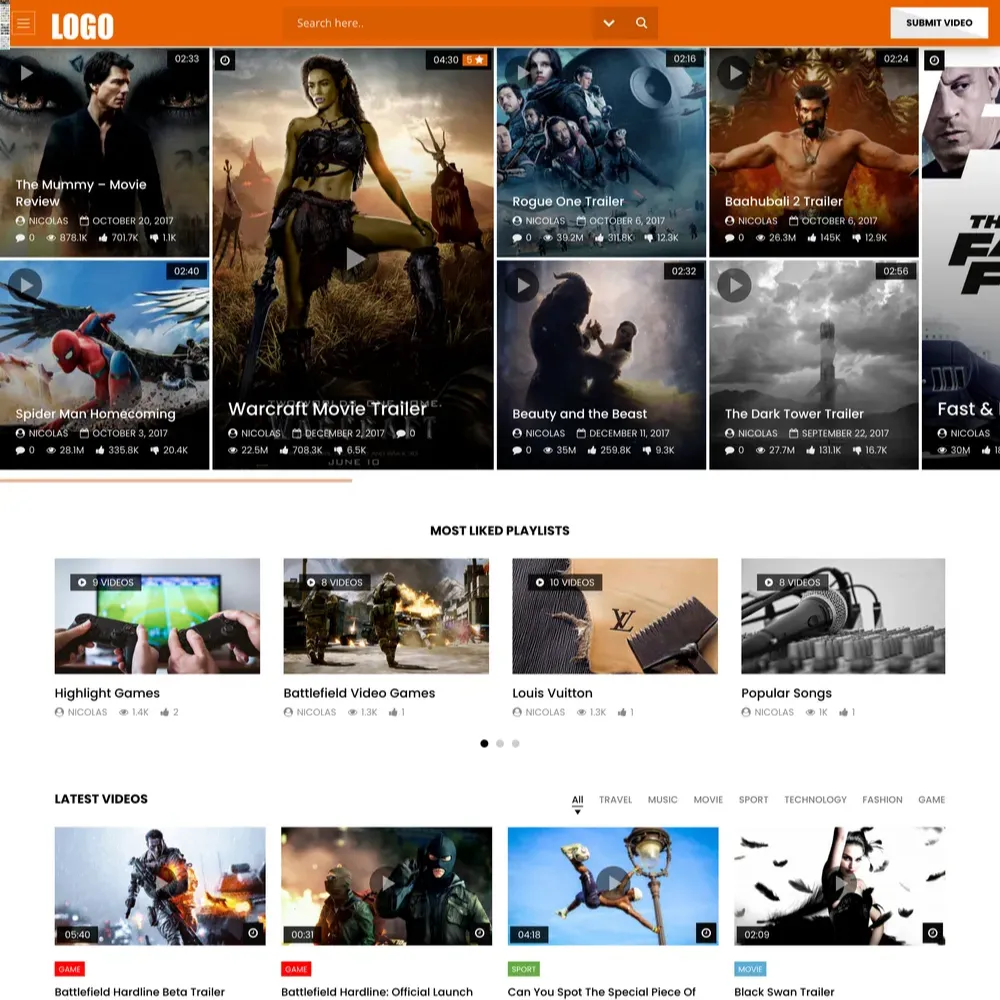Click play icon on The Dark Tower Trailer

coord(734,285)
